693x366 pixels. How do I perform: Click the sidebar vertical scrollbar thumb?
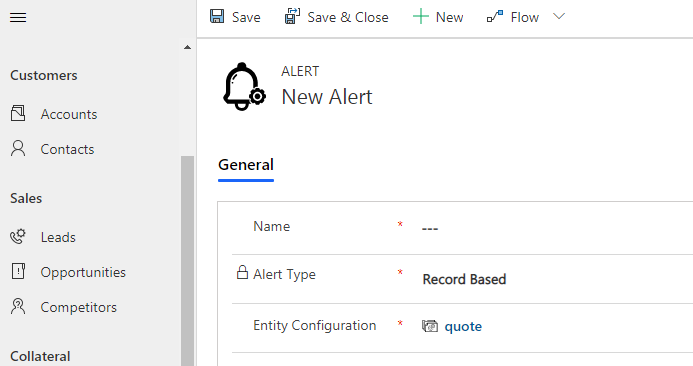[187, 261]
